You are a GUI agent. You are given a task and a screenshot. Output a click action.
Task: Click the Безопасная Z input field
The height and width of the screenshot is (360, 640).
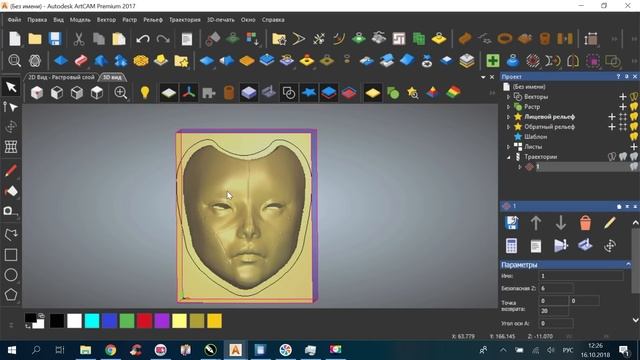click(x=556, y=288)
